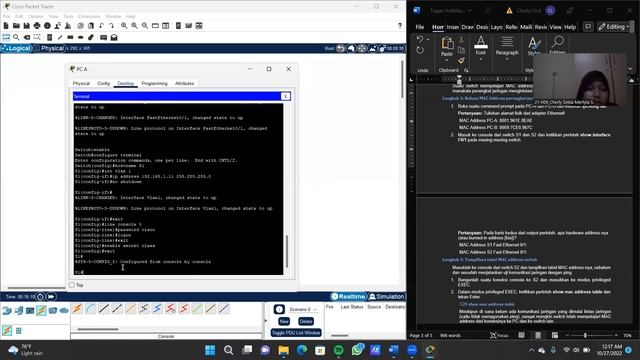The height and width of the screenshot is (360, 640).
Task: Click Undo arrow in Packet Tracer toolbar
Action: pos(101,26)
